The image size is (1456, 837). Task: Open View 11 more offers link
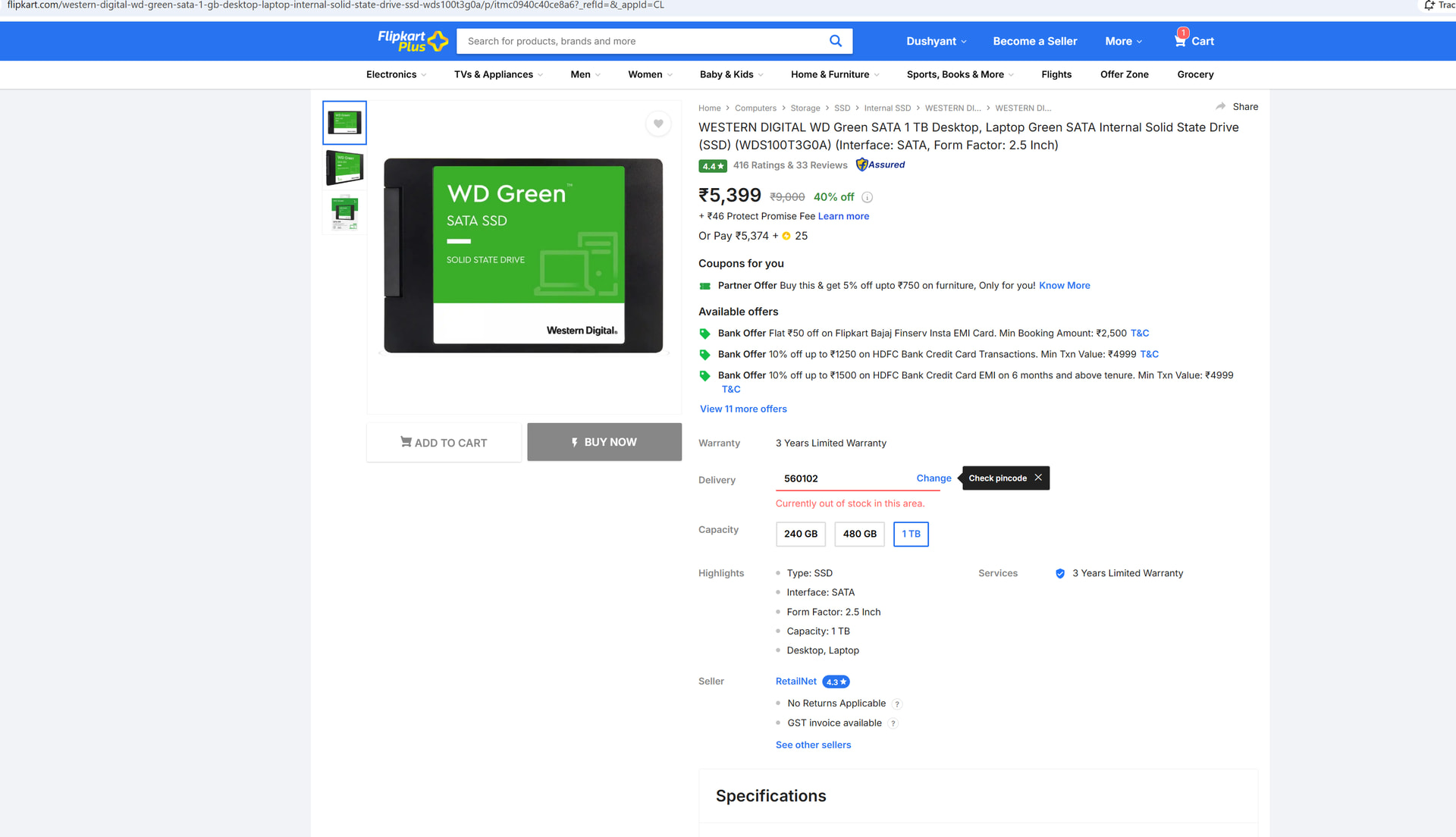click(743, 409)
